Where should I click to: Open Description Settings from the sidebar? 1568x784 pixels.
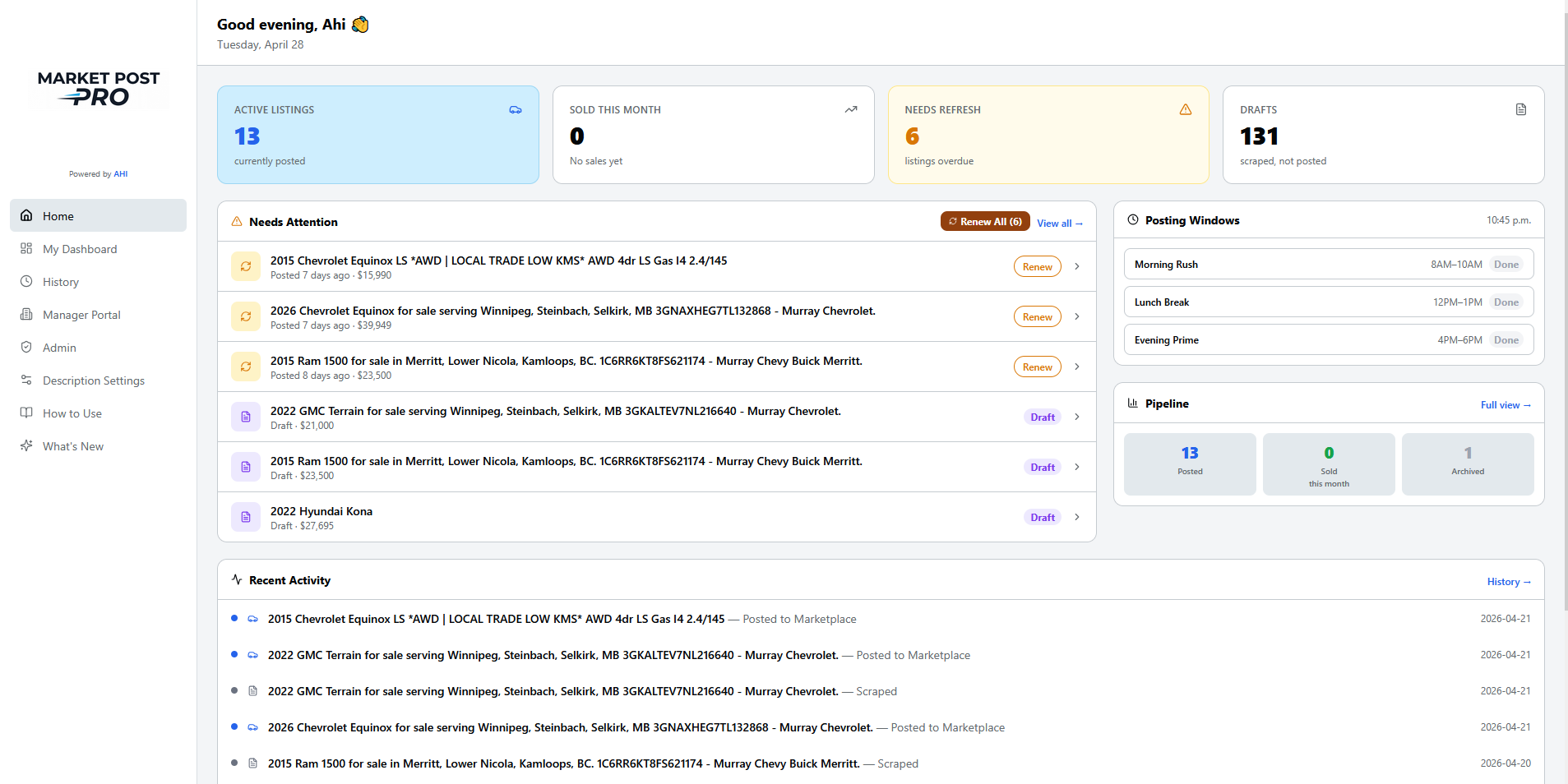point(94,380)
